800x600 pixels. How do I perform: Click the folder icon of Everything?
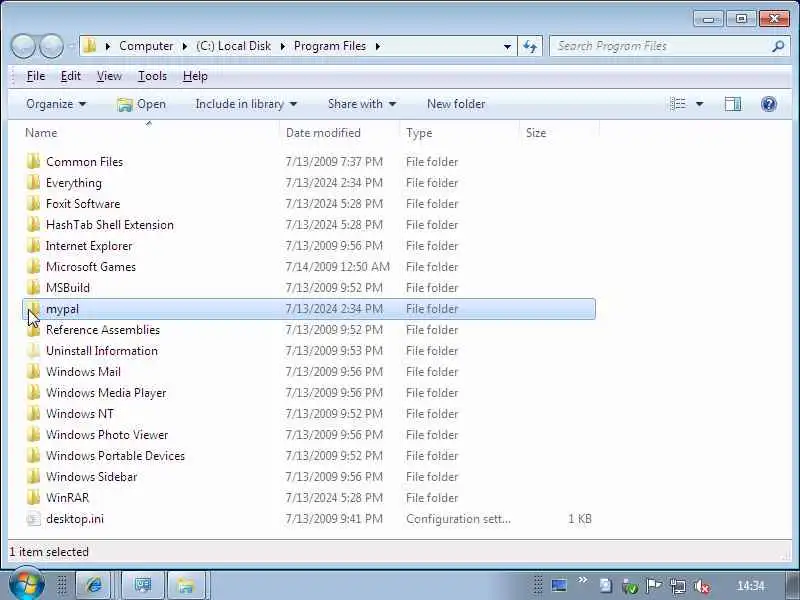coord(34,183)
